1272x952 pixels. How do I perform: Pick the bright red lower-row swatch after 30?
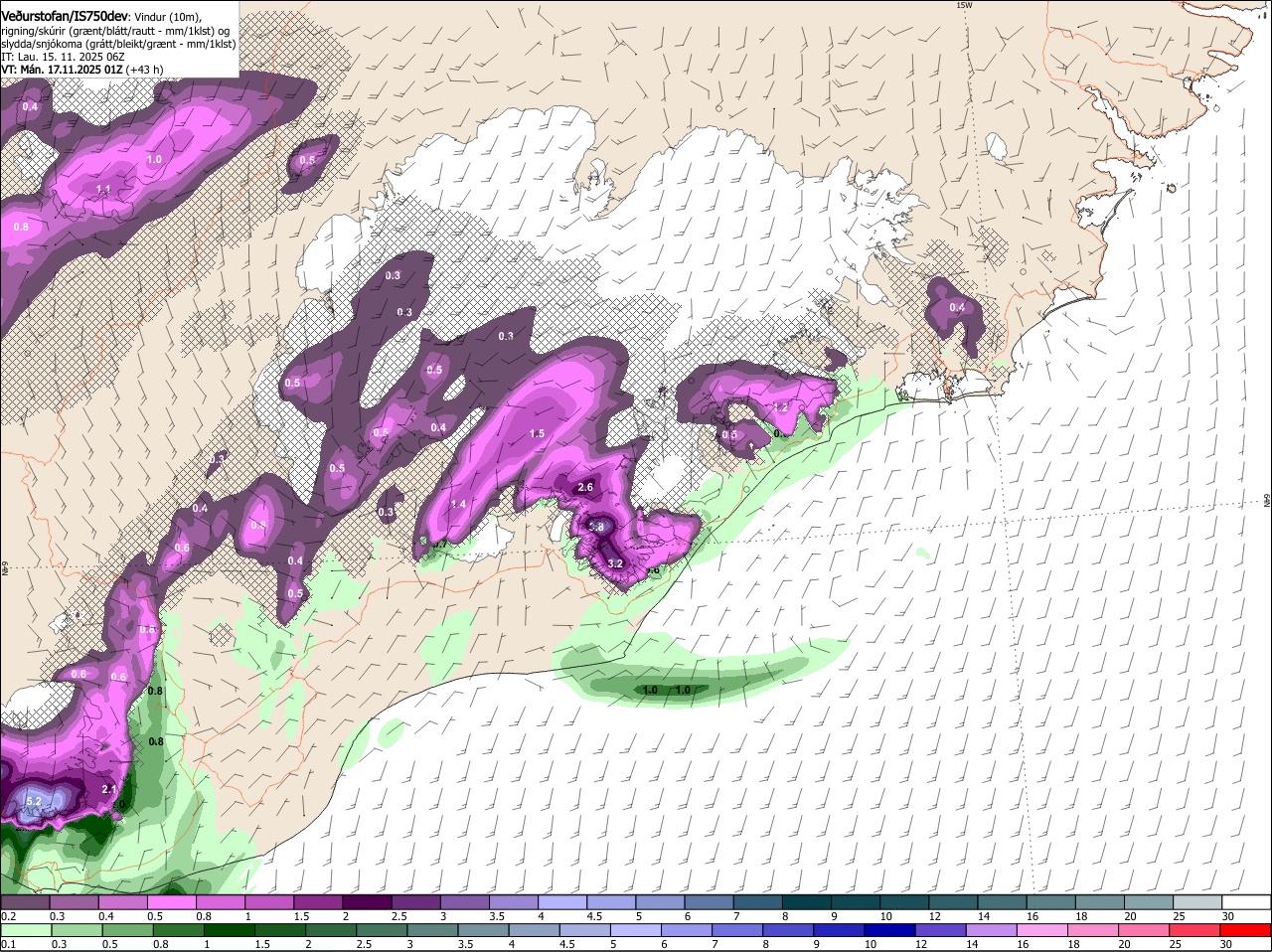click(1245, 930)
